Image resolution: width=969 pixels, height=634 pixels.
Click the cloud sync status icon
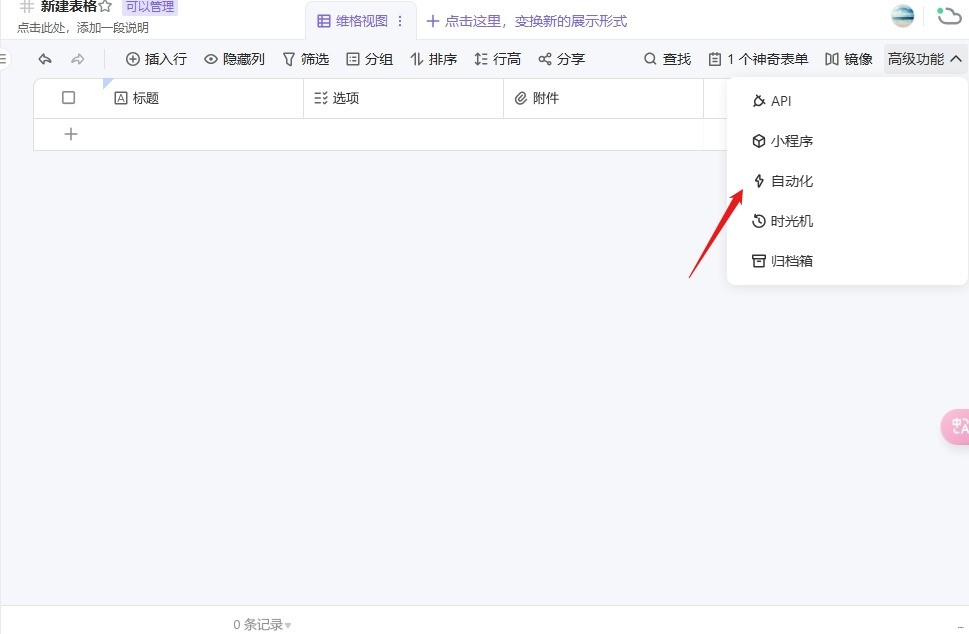[x=948, y=16]
